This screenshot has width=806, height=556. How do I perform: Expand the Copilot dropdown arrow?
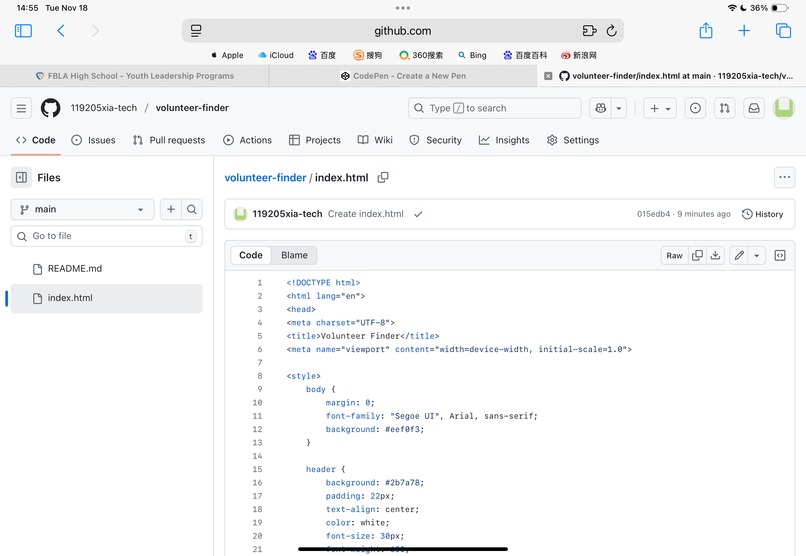coord(619,108)
